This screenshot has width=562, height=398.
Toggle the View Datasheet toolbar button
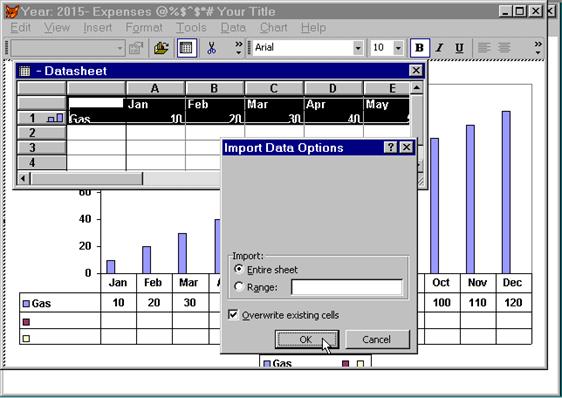tap(186, 48)
